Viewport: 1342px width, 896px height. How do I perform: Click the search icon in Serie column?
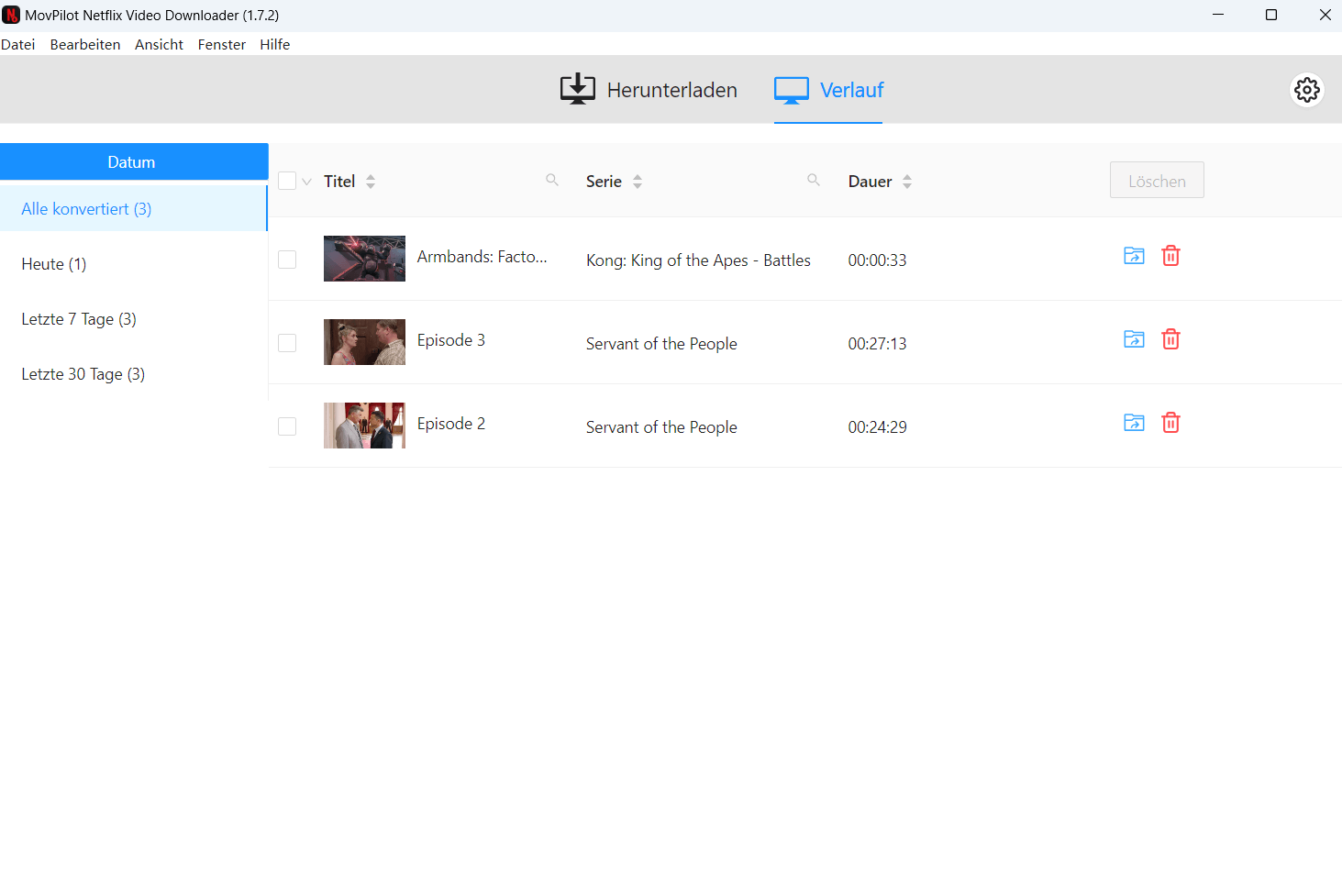[814, 180]
